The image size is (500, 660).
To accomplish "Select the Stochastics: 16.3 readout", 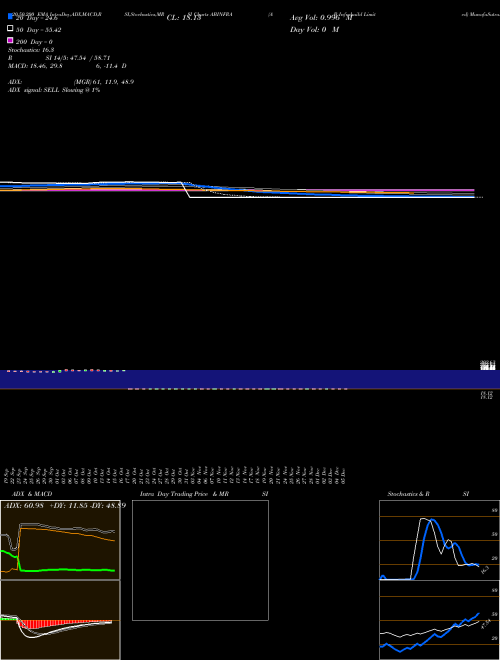I will click(31, 50).
